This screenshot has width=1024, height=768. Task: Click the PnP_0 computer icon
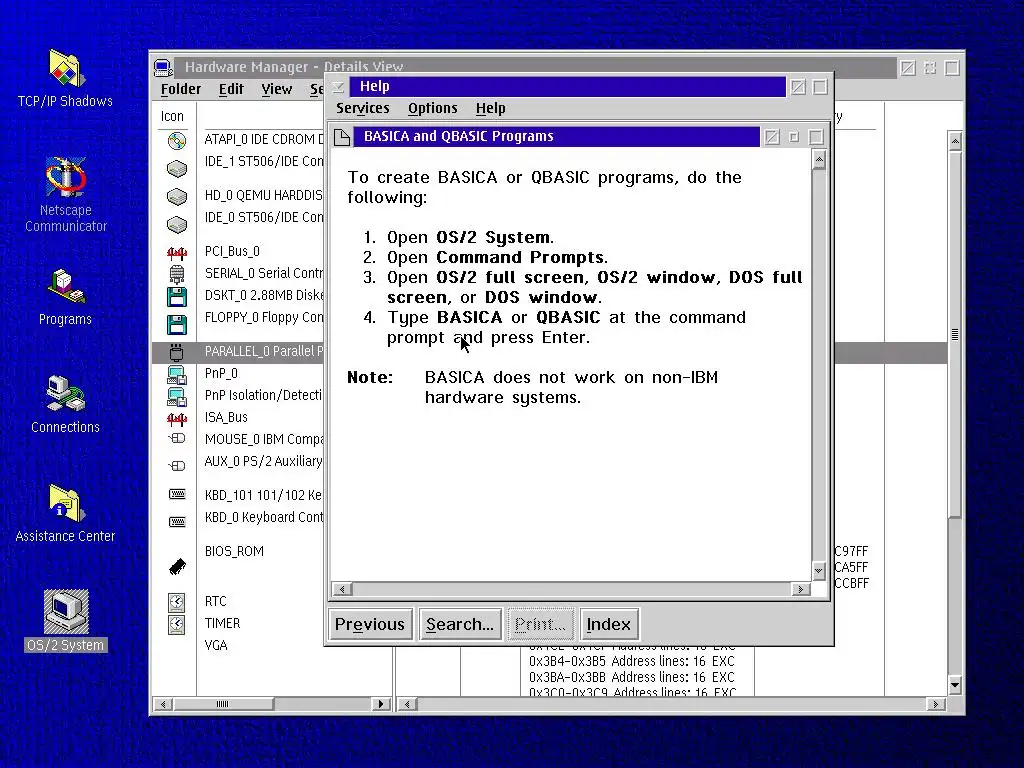pyautogui.click(x=176, y=375)
